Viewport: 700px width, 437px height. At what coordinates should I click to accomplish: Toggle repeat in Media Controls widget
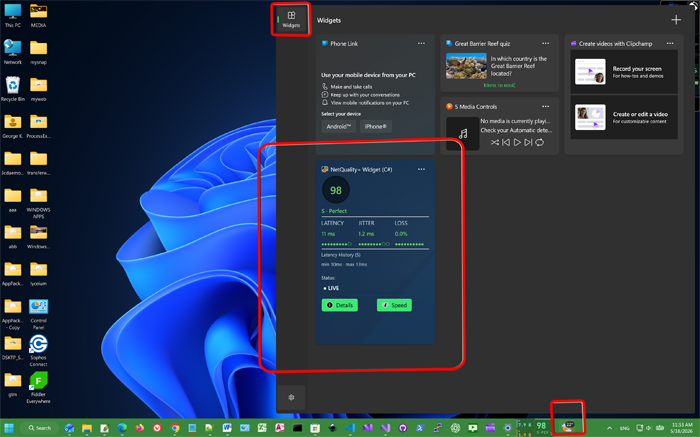point(539,142)
